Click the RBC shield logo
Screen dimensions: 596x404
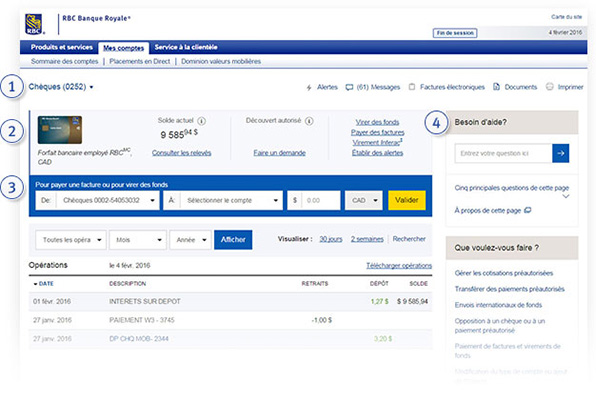click(33, 24)
